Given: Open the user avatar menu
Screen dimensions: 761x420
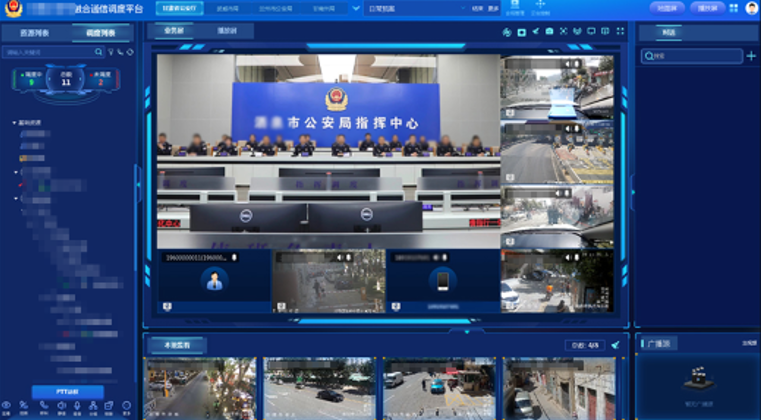Looking at the screenshot, I should pyautogui.click(x=751, y=8).
